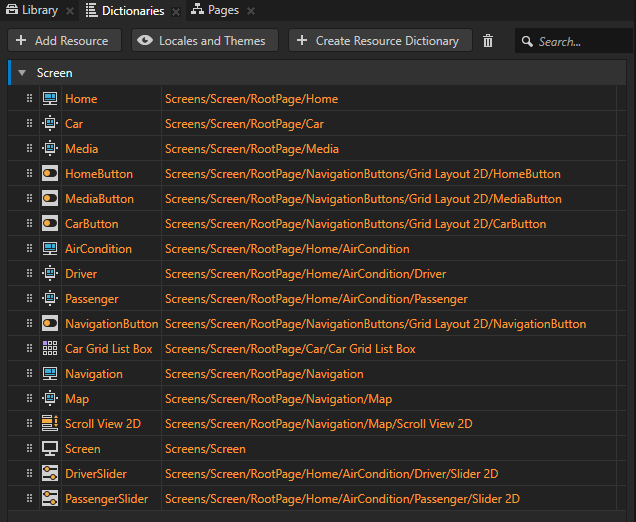Collapse the Screen dictionary section
This screenshot has height=522, width=636.
[22, 73]
